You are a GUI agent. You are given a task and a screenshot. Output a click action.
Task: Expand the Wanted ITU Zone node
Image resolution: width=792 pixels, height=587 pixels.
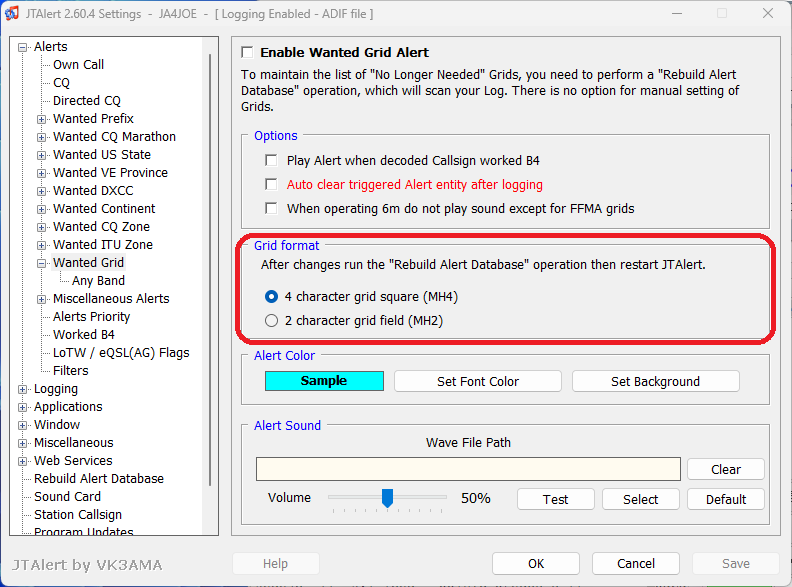click(x=41, y=245)
